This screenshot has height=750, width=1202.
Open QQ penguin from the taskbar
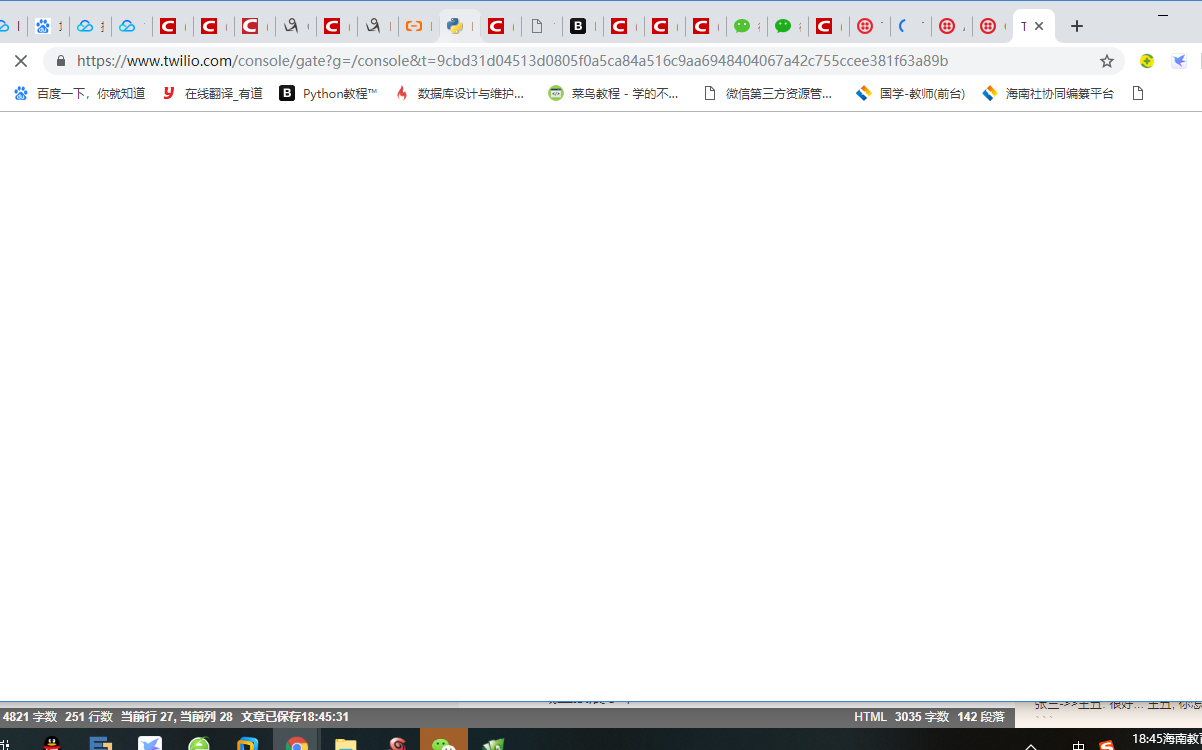(52, 742)
